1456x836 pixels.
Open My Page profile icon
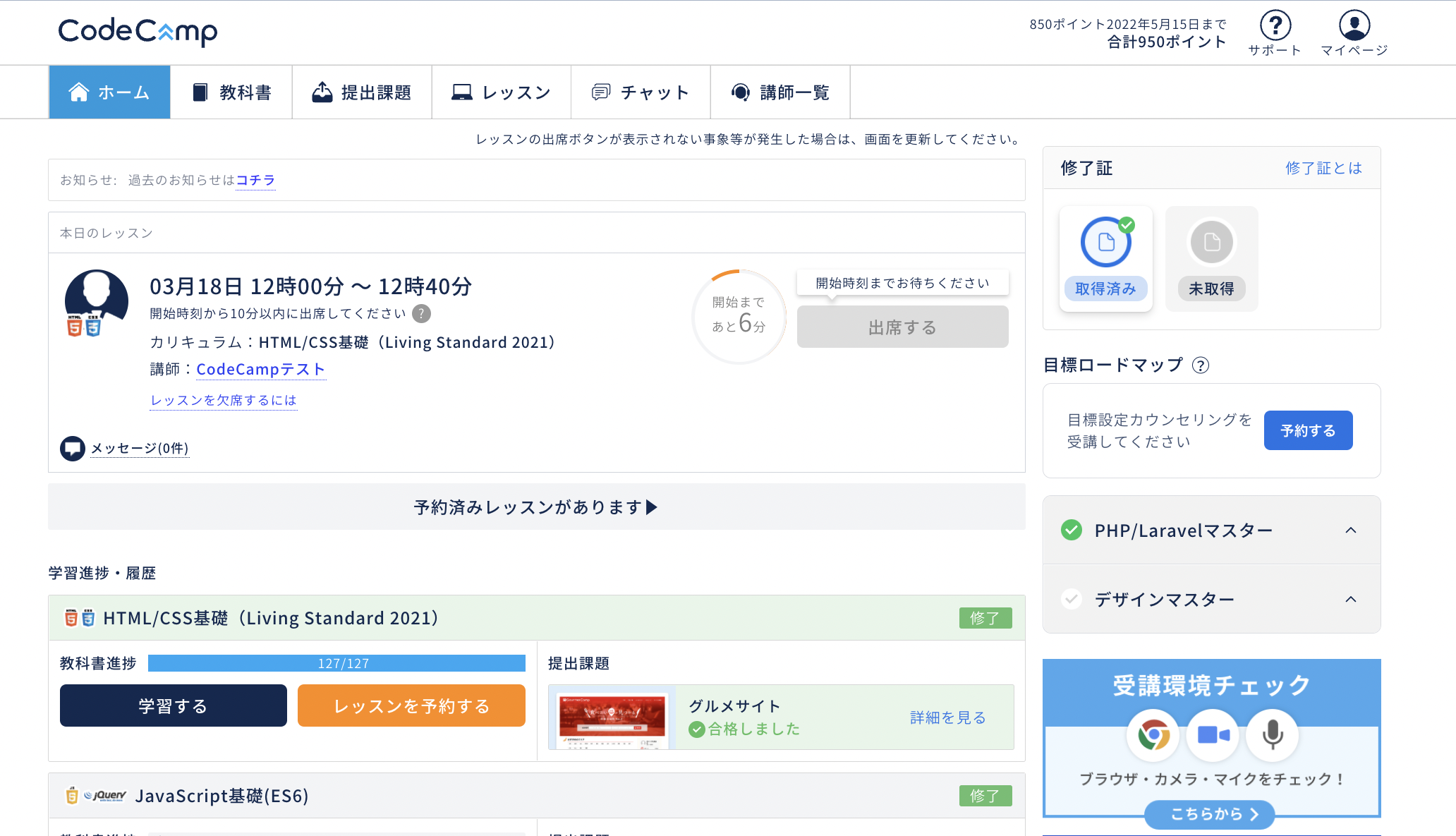[x=1354, y=25]
